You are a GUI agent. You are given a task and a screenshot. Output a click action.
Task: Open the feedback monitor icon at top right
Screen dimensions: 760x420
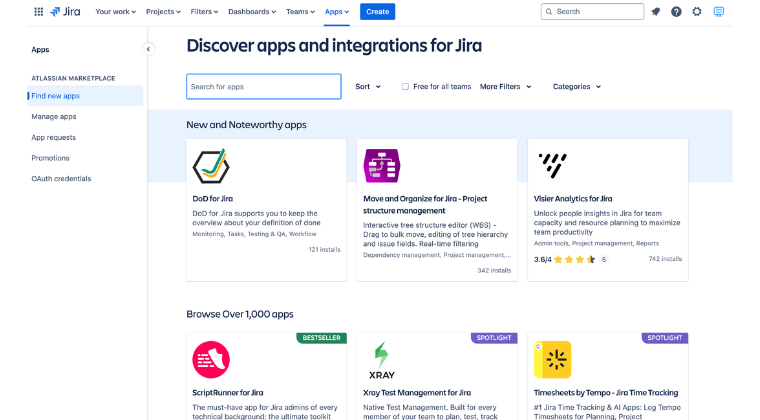pos(719,12)
